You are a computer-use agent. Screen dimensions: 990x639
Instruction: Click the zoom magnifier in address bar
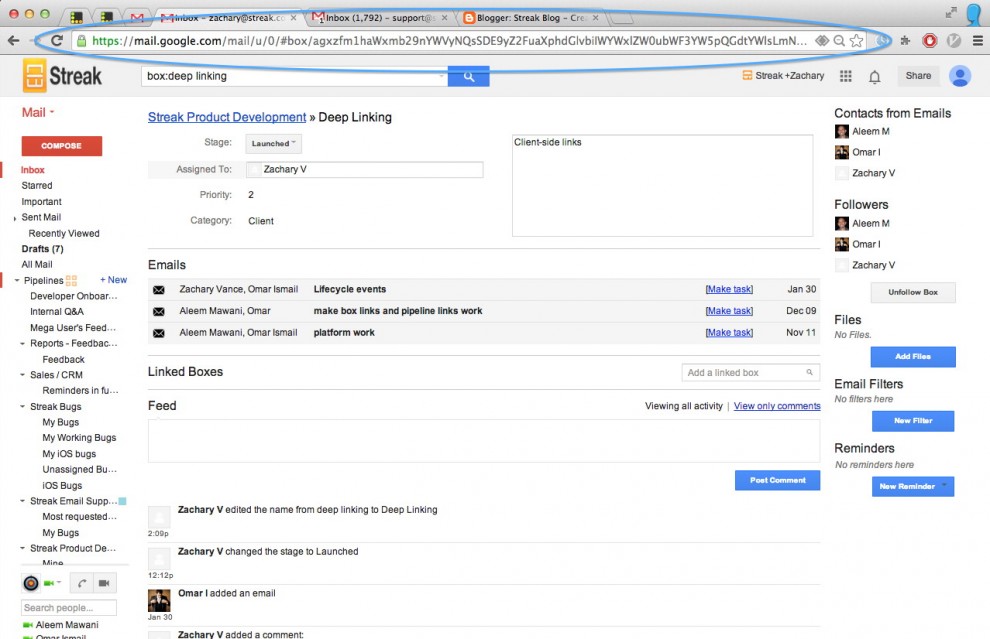[838, 41]
